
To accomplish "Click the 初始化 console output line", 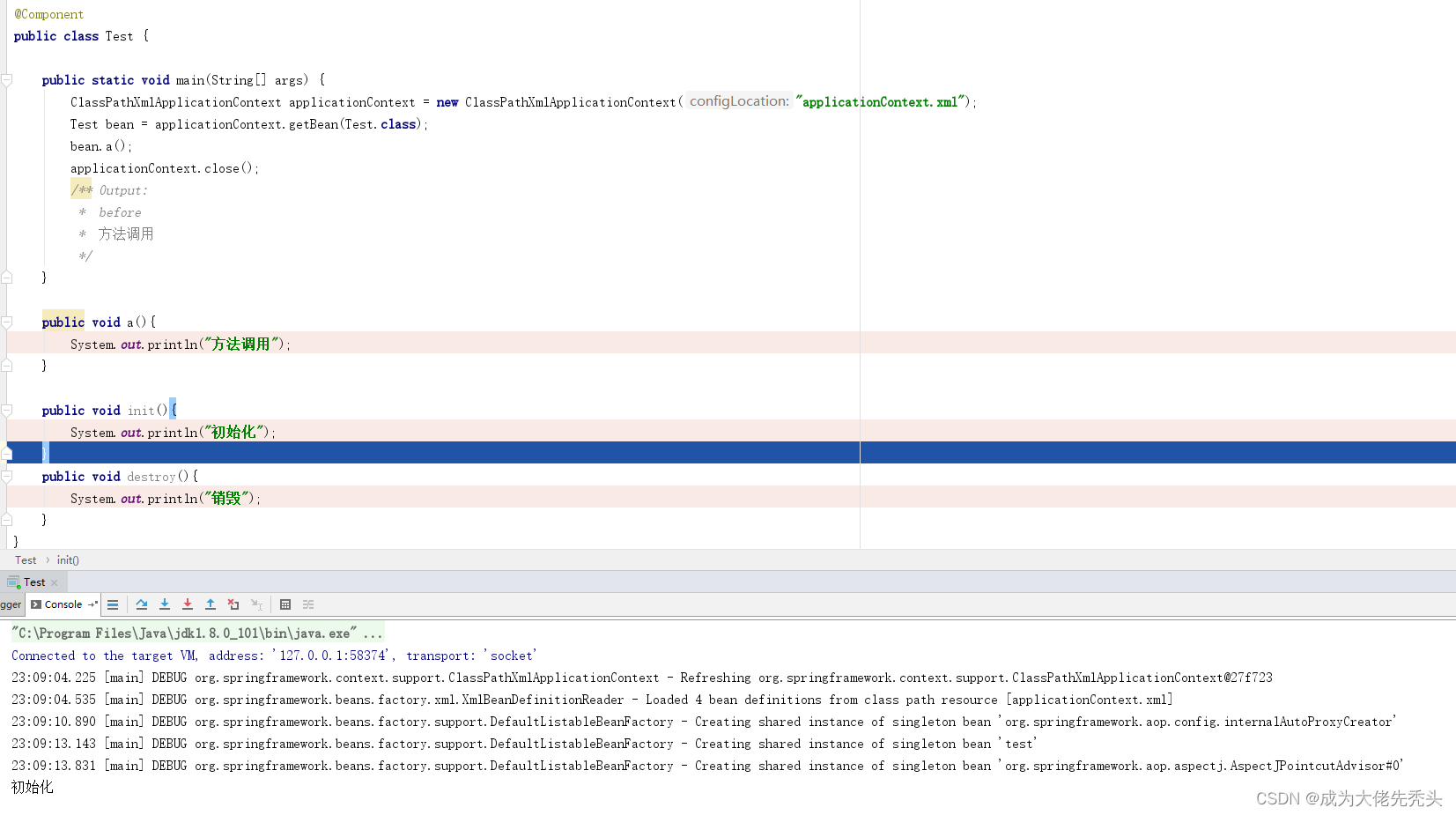I will pos(33,787).
